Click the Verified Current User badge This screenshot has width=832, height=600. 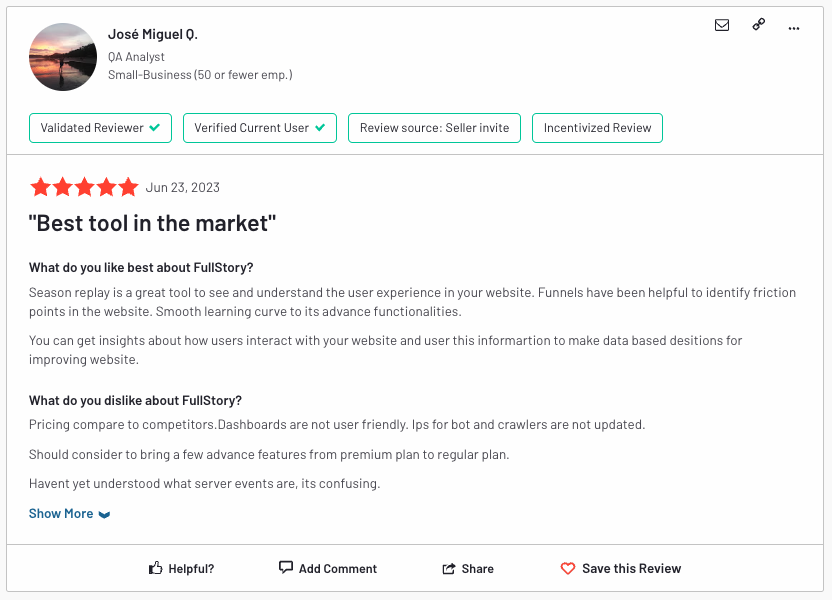coord(260,128)
